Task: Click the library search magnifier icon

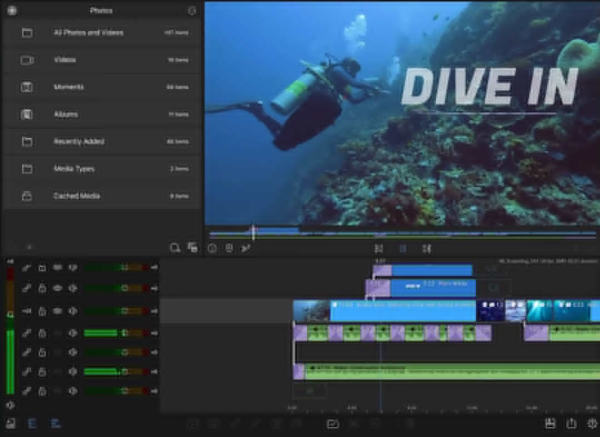Action: pos(175,248)
